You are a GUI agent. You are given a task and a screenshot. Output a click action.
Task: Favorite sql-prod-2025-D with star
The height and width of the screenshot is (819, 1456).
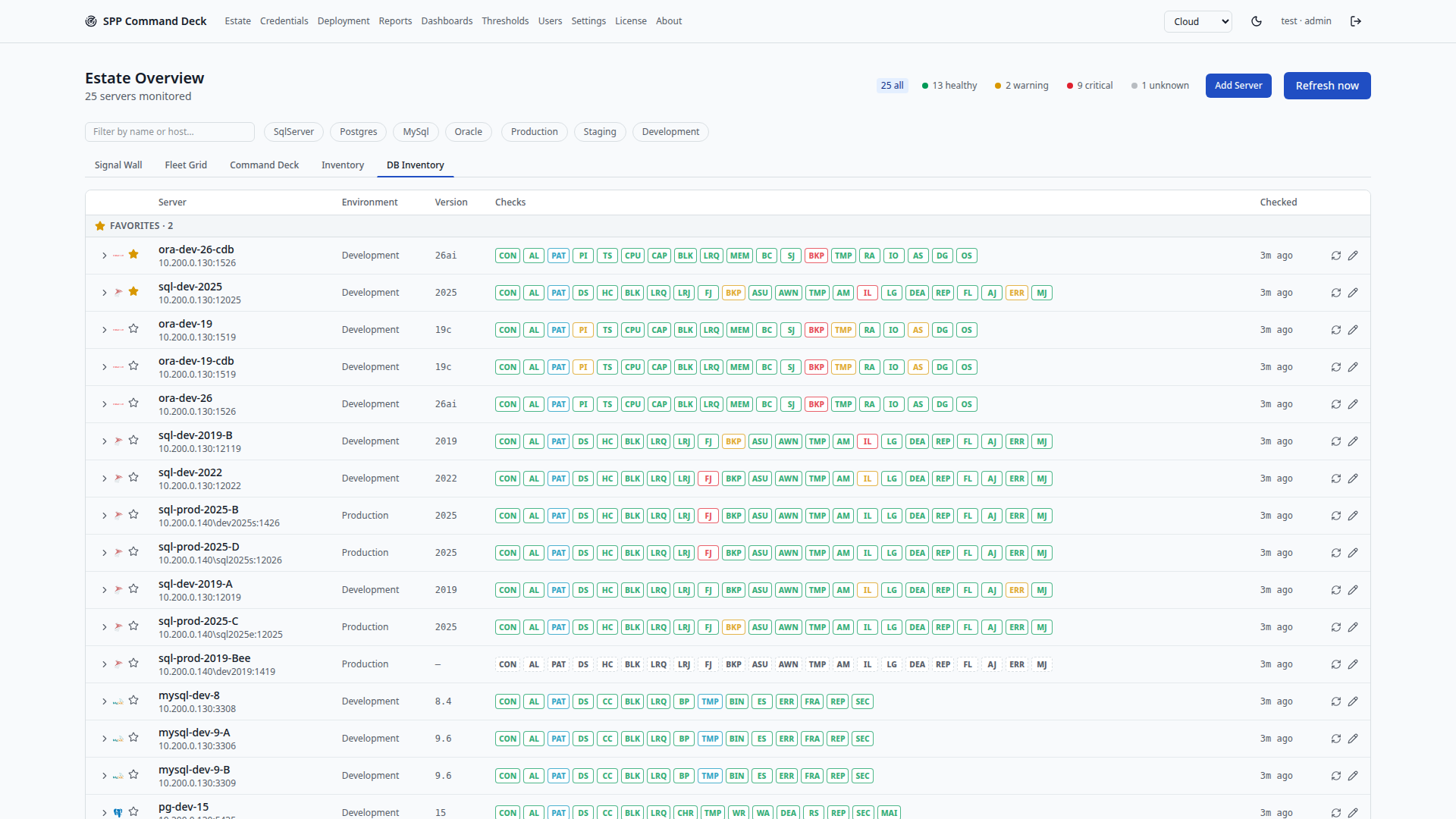[133, 551]
